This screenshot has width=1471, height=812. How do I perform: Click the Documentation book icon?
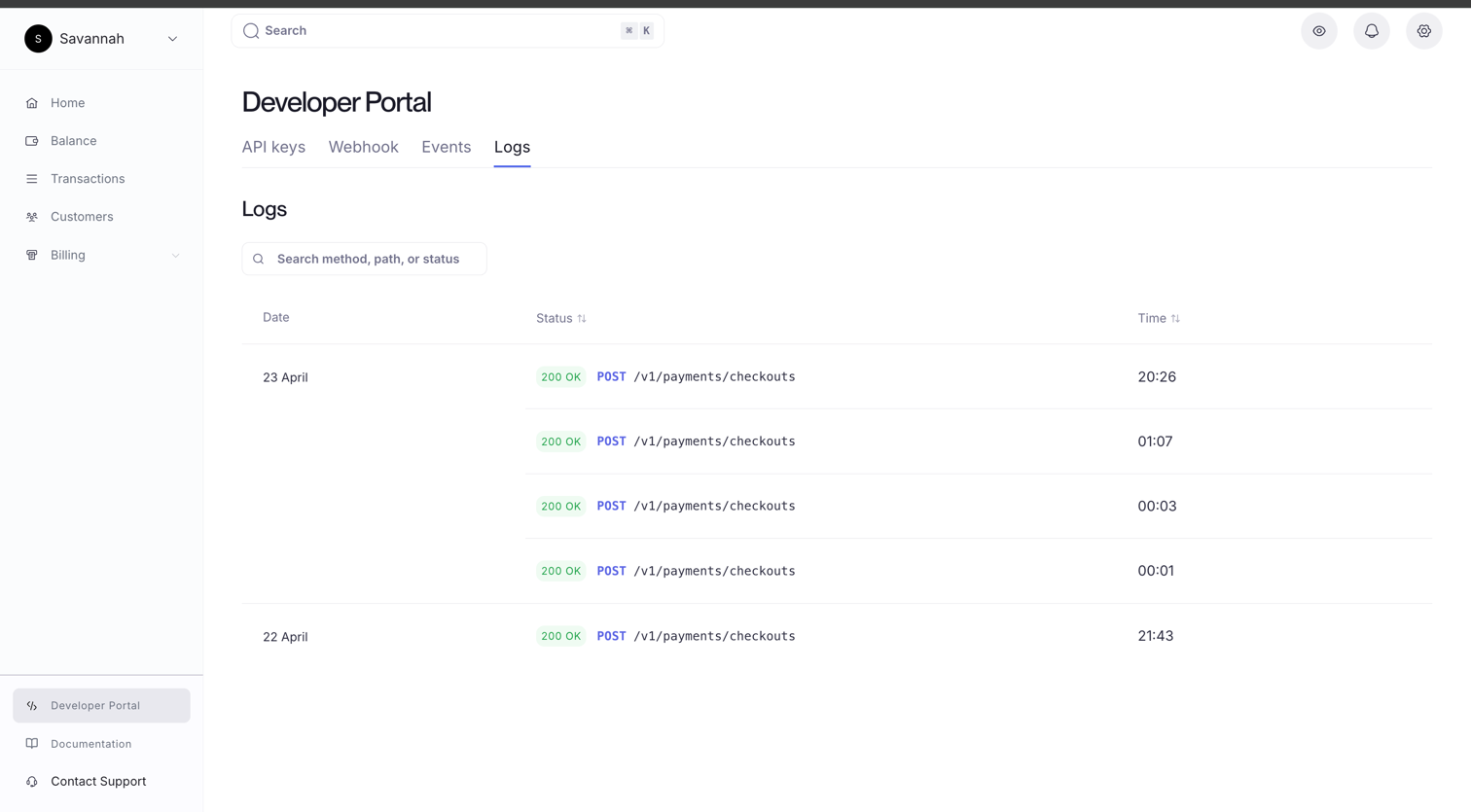(x=32, y=744)
